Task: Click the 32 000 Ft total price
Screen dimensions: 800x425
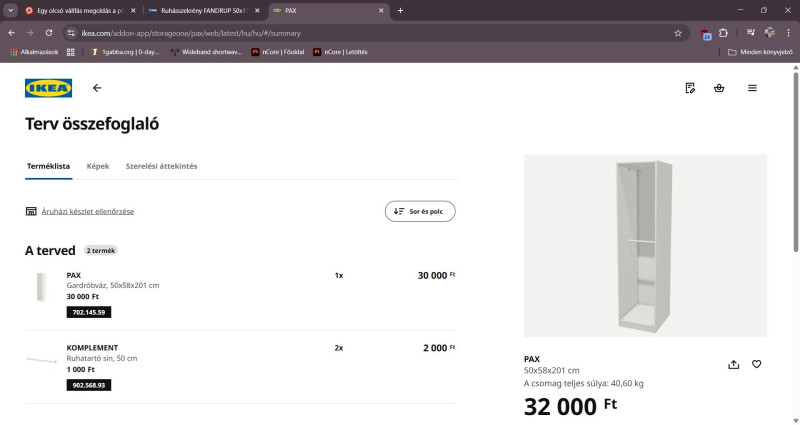Action: click(x=570, y=407)
